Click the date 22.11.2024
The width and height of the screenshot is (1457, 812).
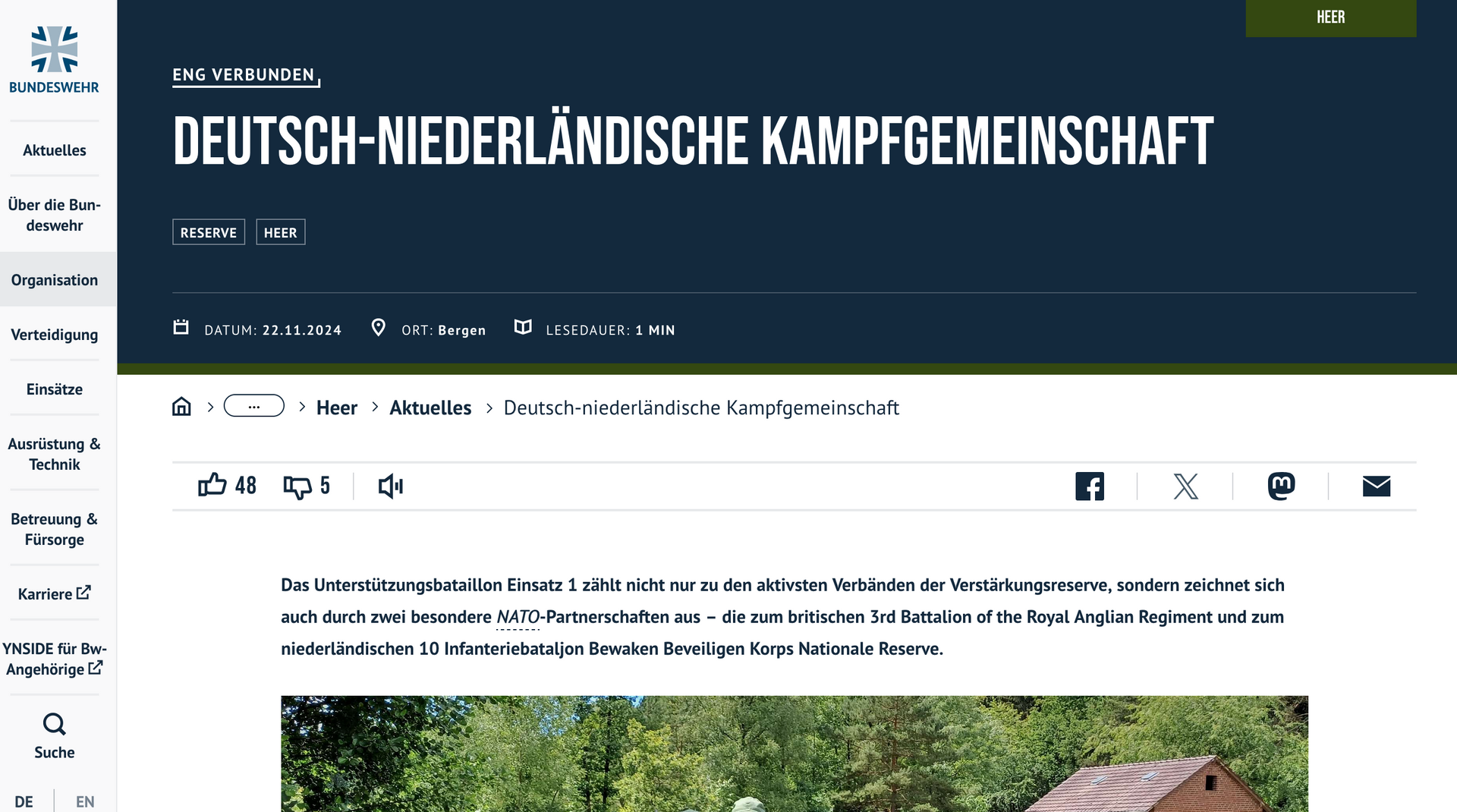click(x=302, y=330)
